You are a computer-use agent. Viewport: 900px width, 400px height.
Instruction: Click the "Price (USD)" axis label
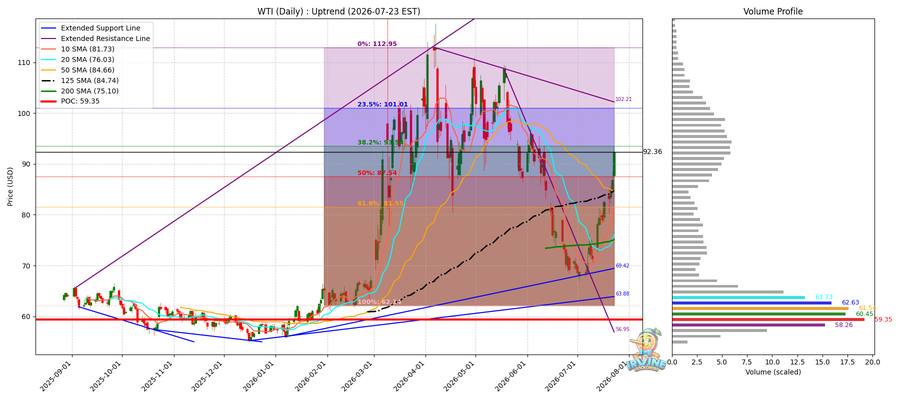click(11, 186)
